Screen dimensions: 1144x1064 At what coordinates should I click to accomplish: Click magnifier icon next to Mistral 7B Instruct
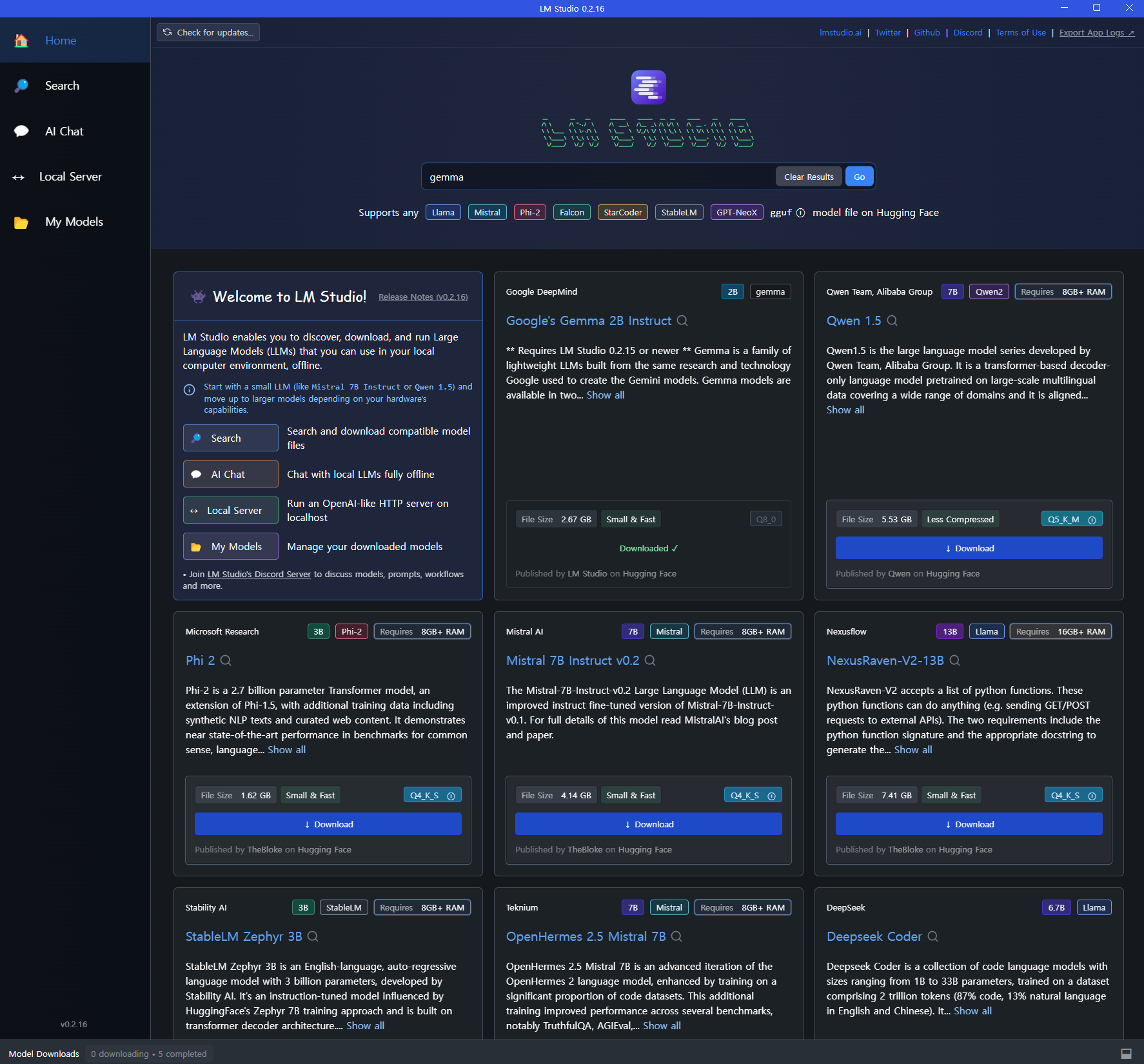[650, 660]
